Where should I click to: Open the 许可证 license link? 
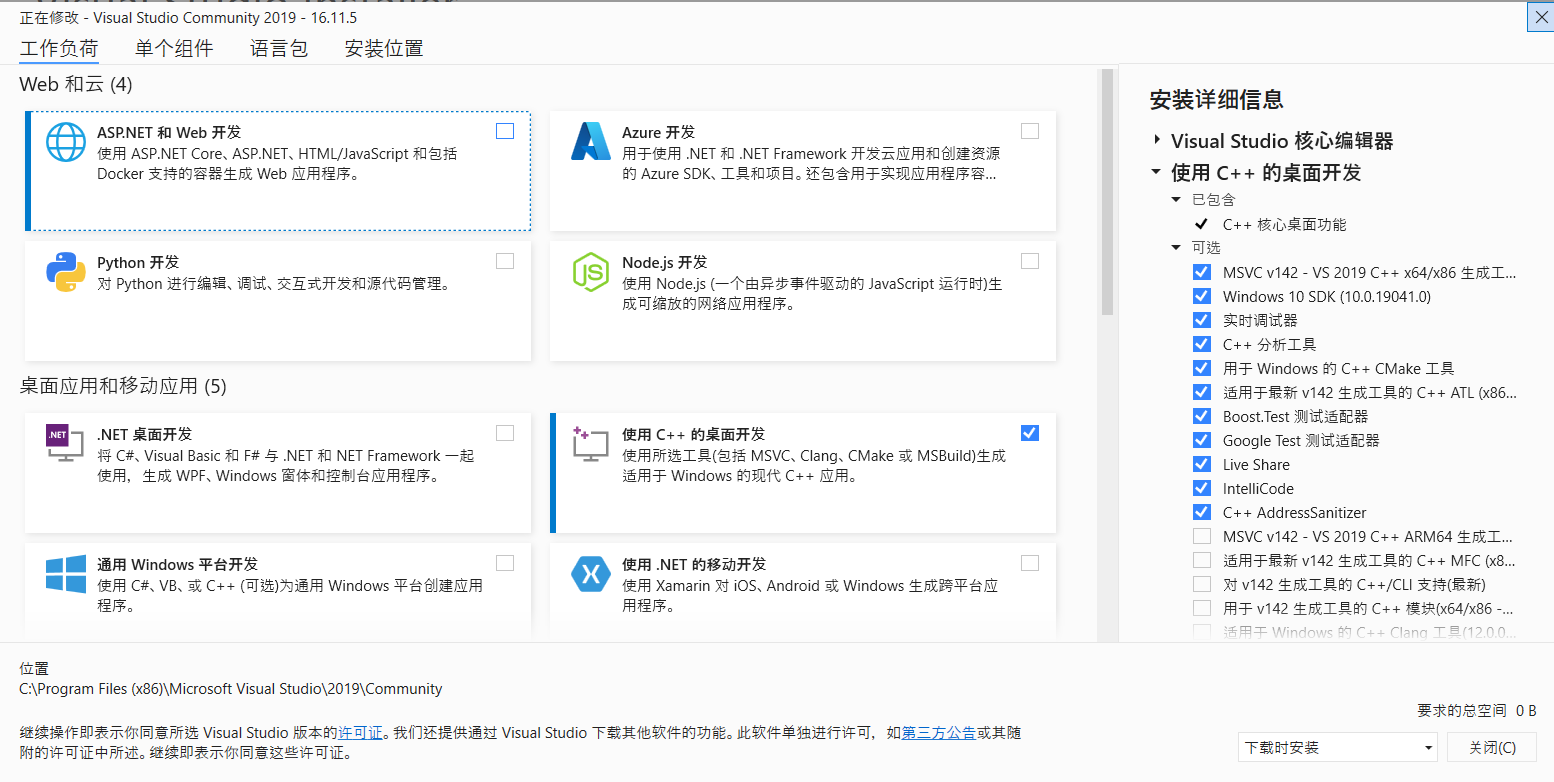click(360, 733)
